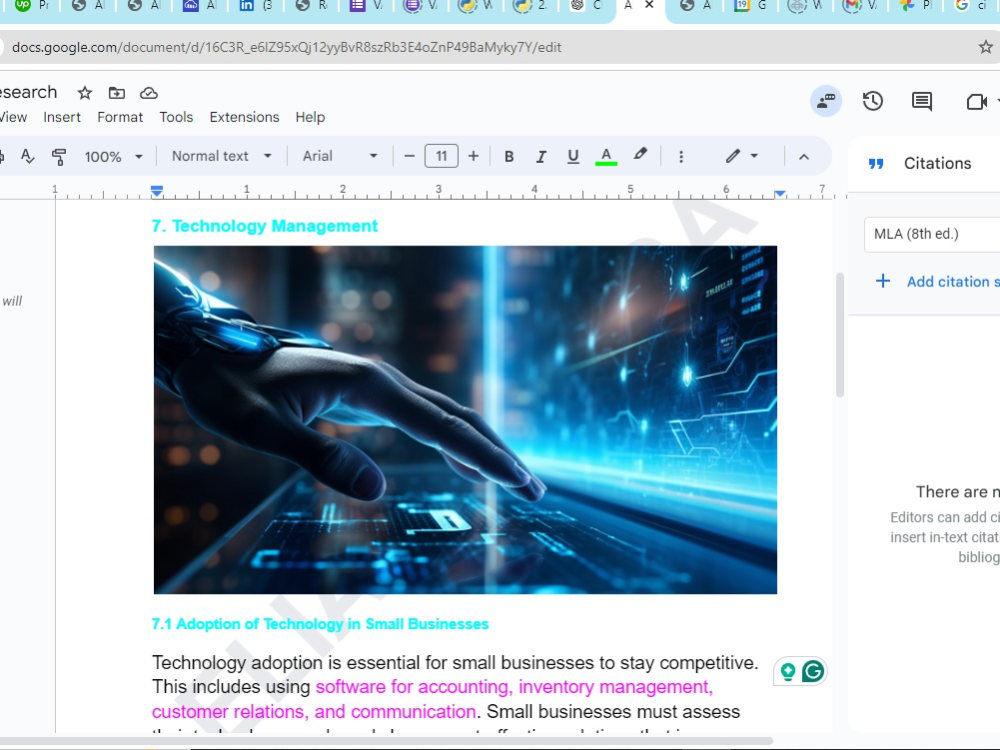Close the active browser tab

tap(649, 5)
